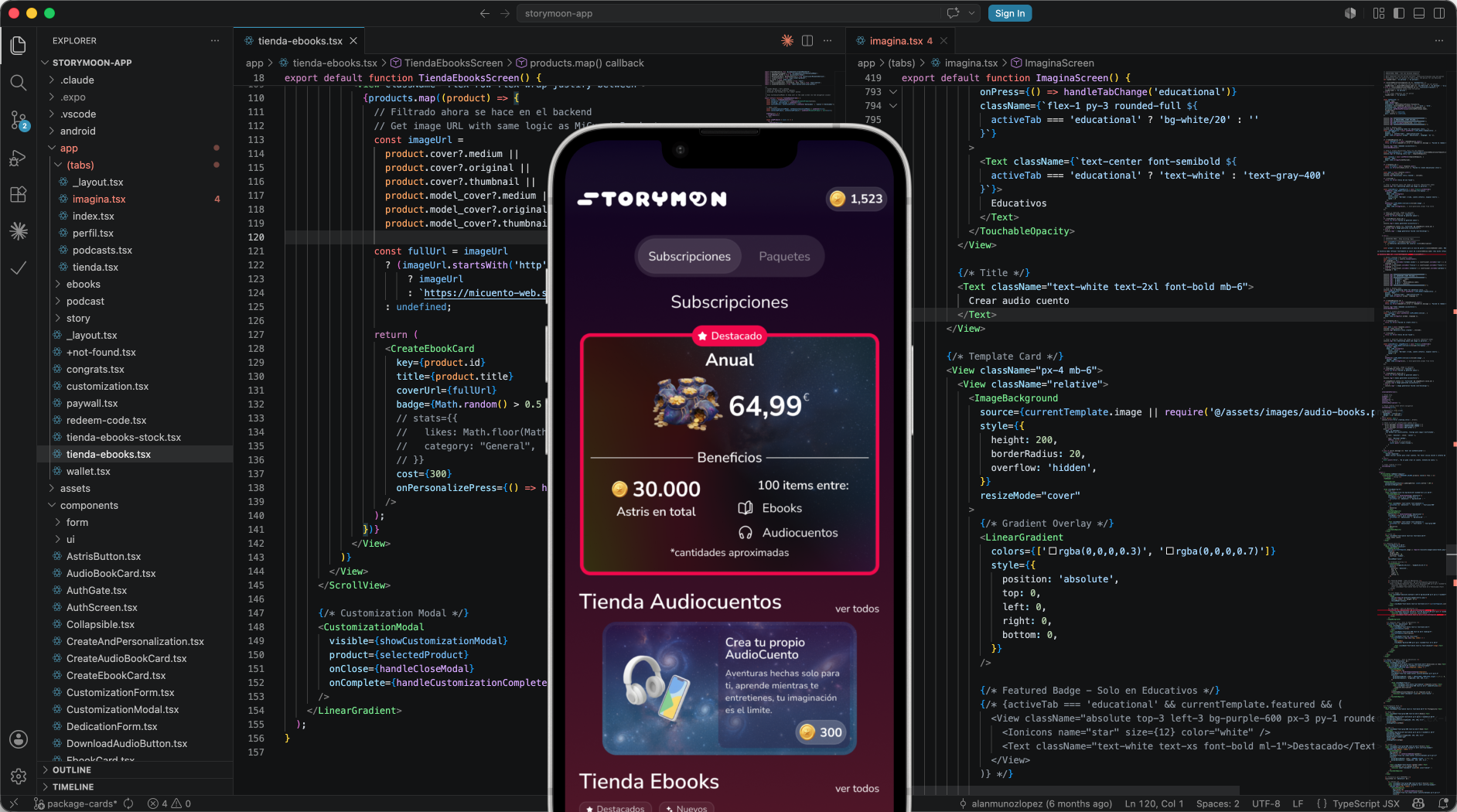The width and height of the screenshot is (1457, 812).
Task: Select ImaginaScreen in the right breadcrumb
Action: [x=1059, y=63]
